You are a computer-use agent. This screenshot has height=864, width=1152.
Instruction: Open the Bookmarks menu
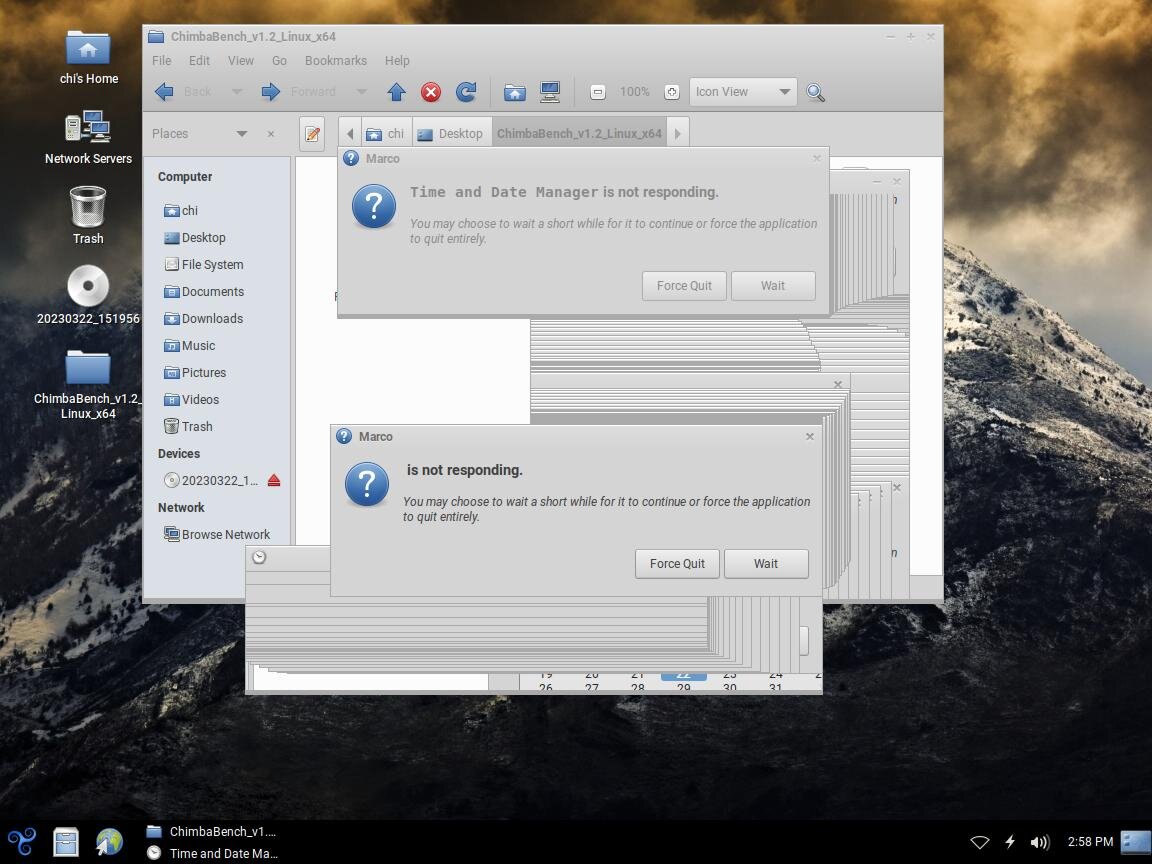pos(335,60)
